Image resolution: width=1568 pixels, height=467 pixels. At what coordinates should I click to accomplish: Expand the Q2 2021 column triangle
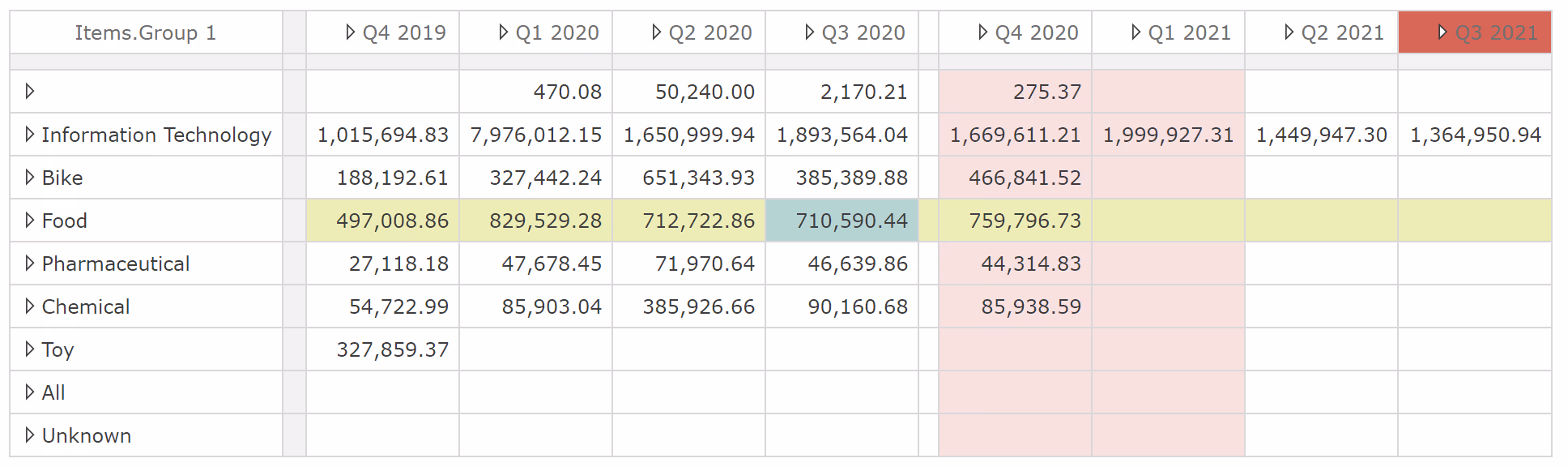[1289, 32]
